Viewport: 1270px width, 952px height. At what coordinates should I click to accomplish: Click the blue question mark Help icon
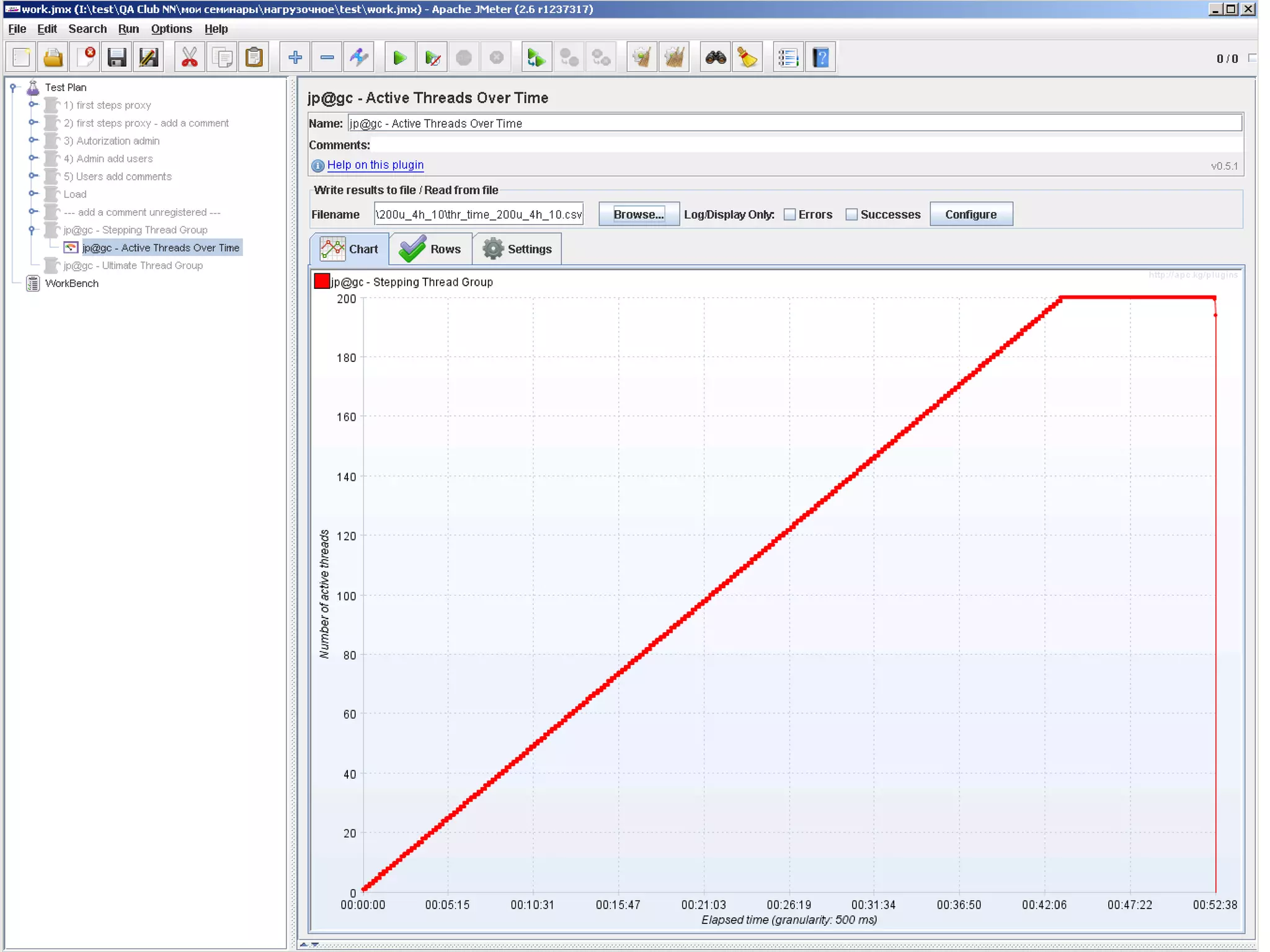coord(821,58)
